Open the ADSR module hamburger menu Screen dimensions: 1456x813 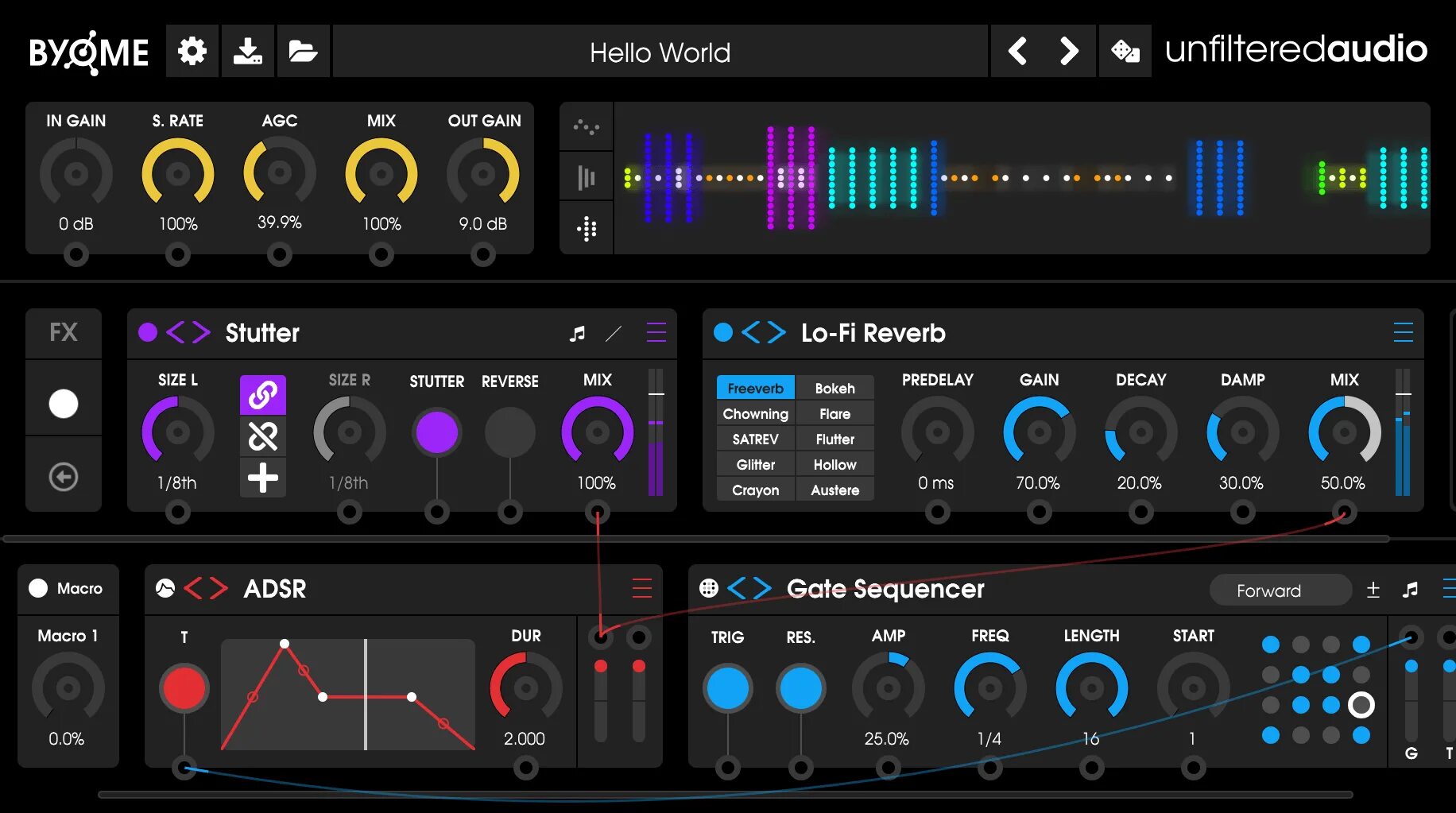tap(642, 588)
